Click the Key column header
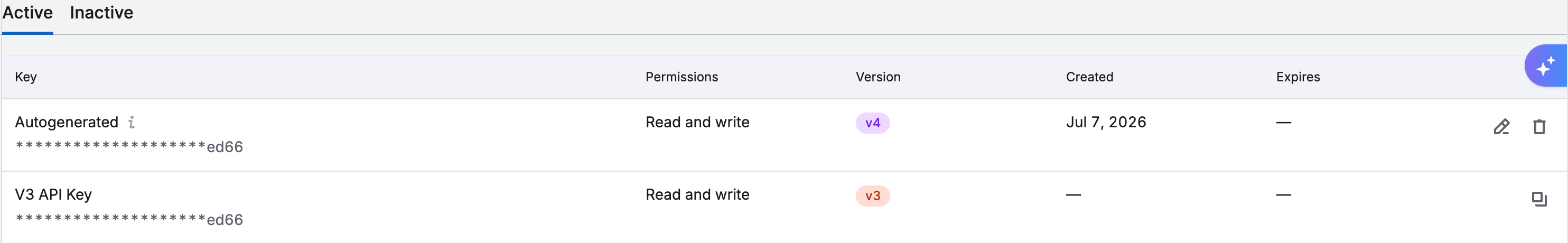The image size is (1568, 243). (x=25, y=77)
